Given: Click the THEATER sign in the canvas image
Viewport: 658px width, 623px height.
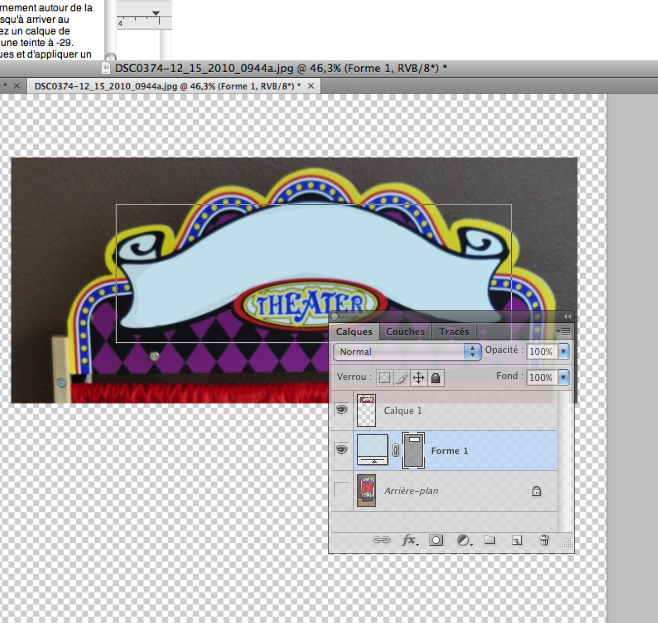Looking at the screenshot, I should (309, 304).
